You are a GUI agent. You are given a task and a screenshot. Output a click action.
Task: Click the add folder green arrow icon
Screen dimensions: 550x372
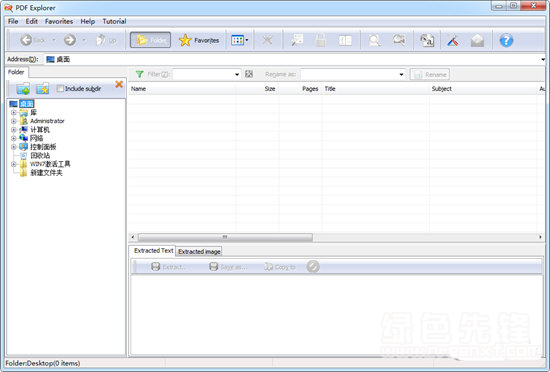[23, 89]
